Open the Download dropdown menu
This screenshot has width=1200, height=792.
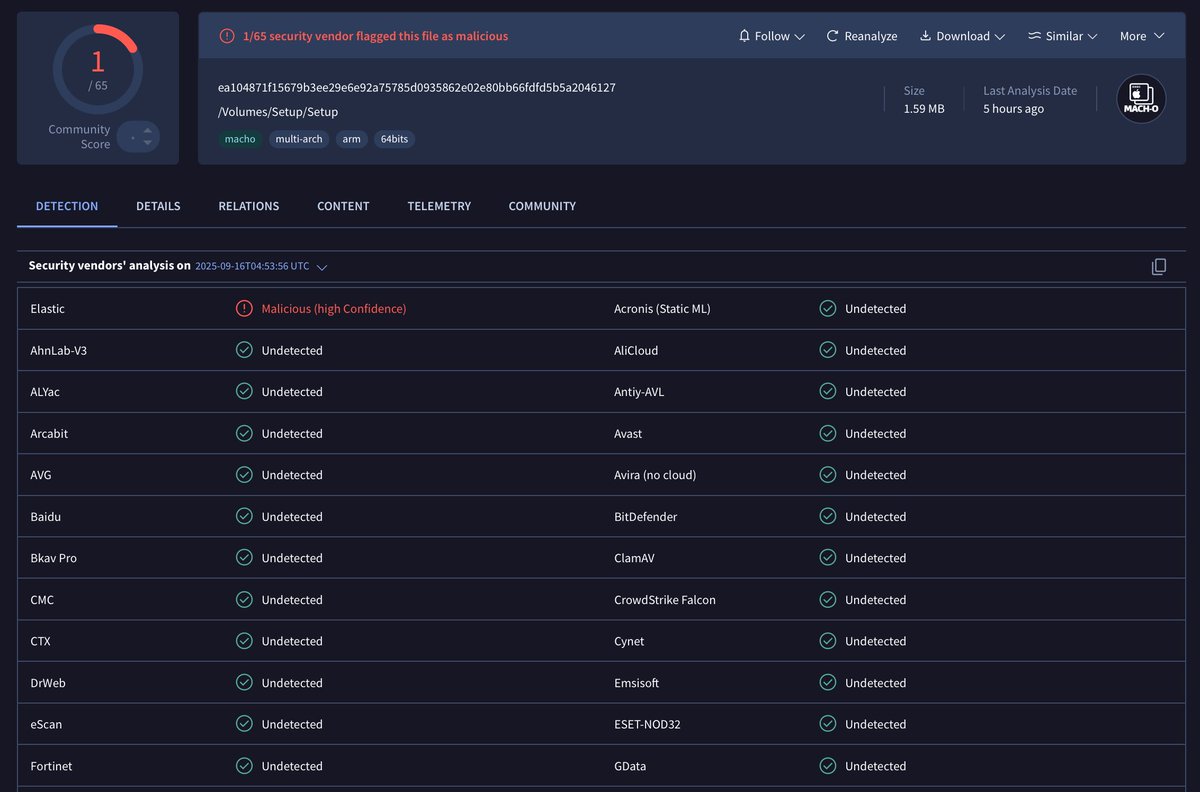[962, 36]
